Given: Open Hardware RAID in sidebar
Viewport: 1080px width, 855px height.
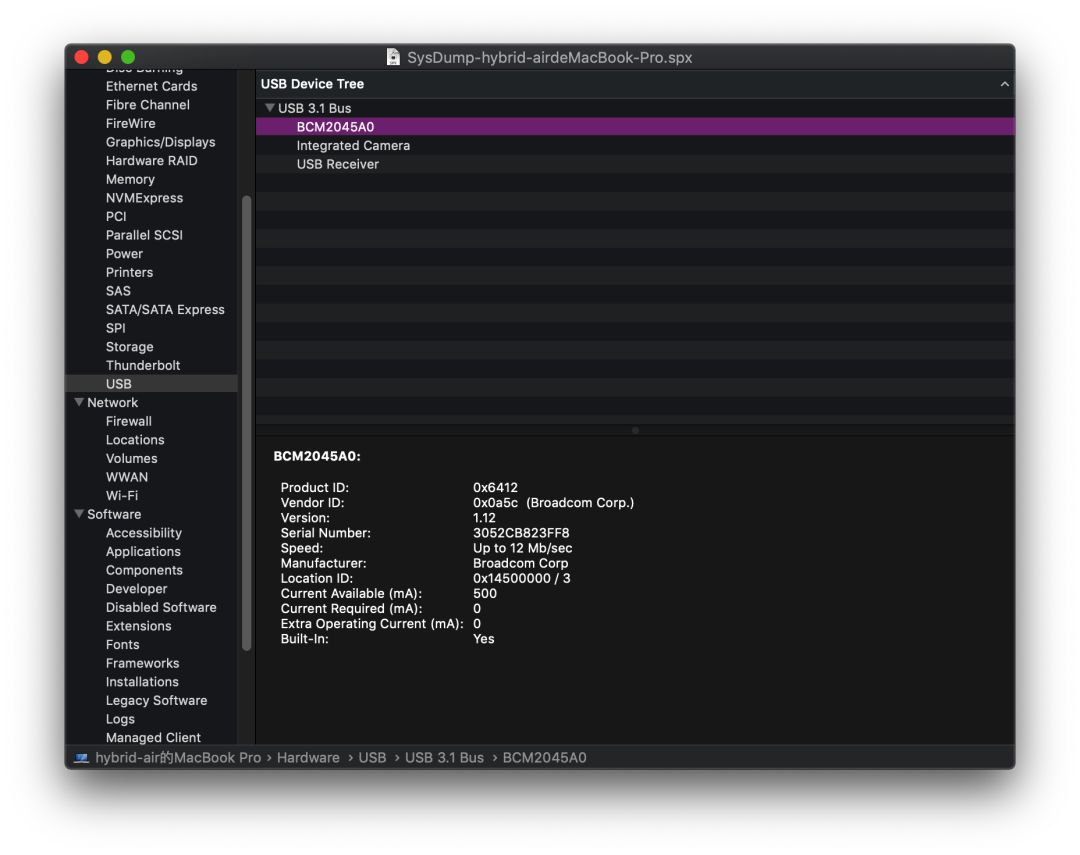Looking at the screenshot, I should tap(152, 161).
